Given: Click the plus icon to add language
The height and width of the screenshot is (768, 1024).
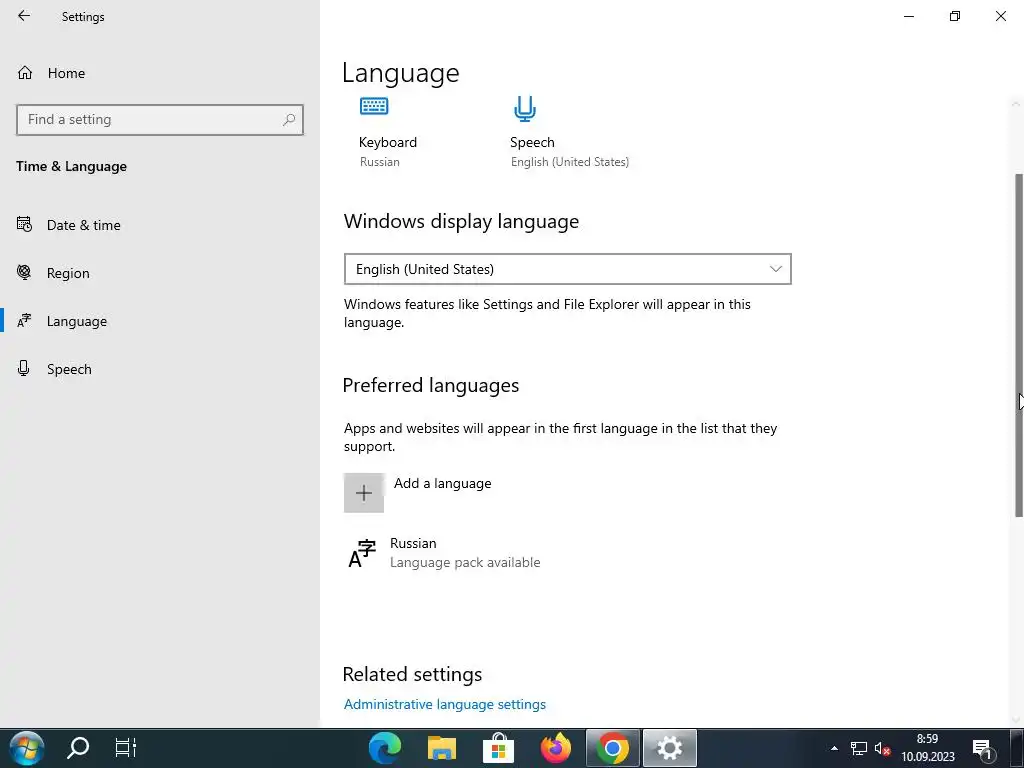Looking at the screenshot, I should point(364,493).
